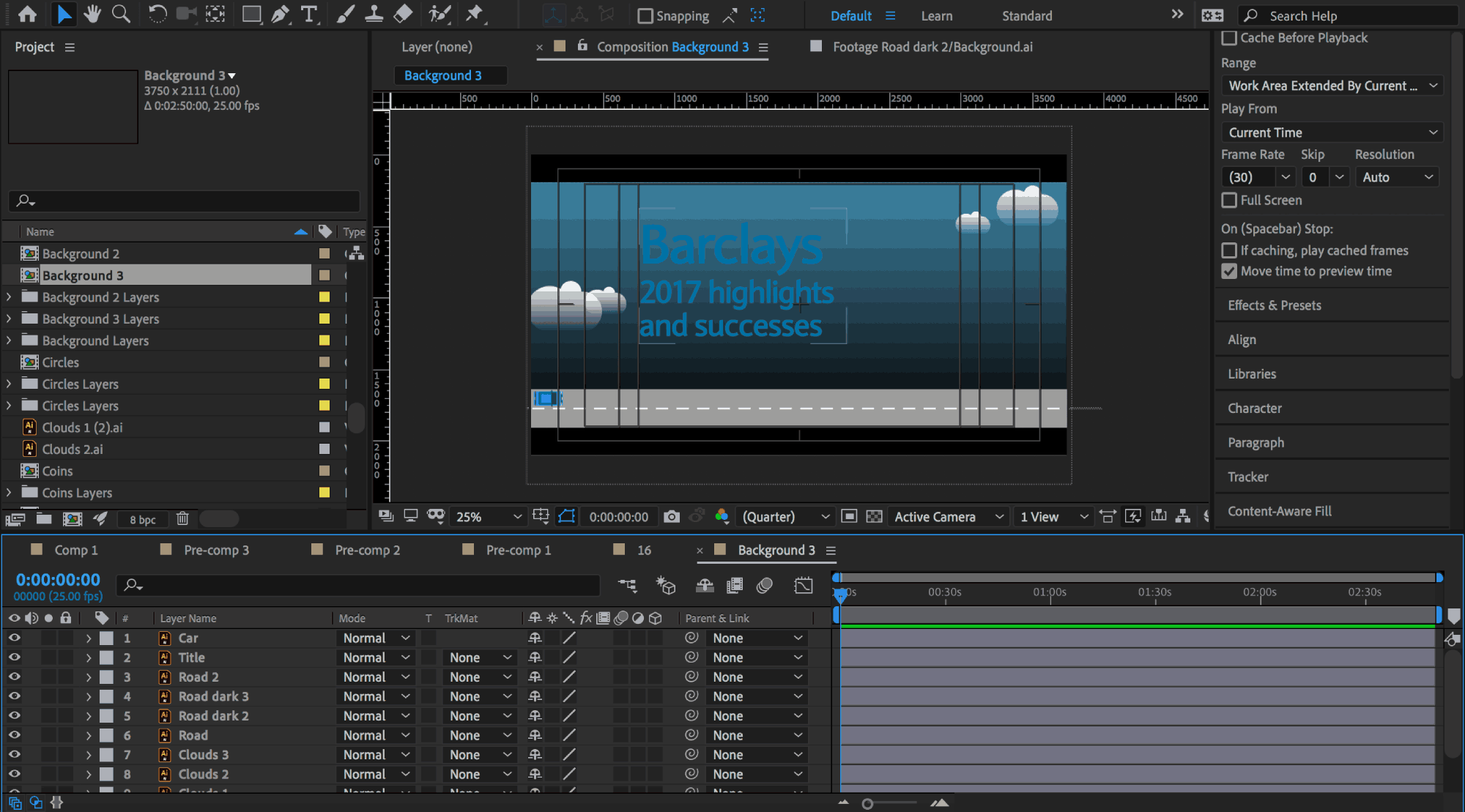Switch to the Pre-comp 3 timeline tab
The height and width of the screenshot is (812, 1465).
tap(216, 550)
